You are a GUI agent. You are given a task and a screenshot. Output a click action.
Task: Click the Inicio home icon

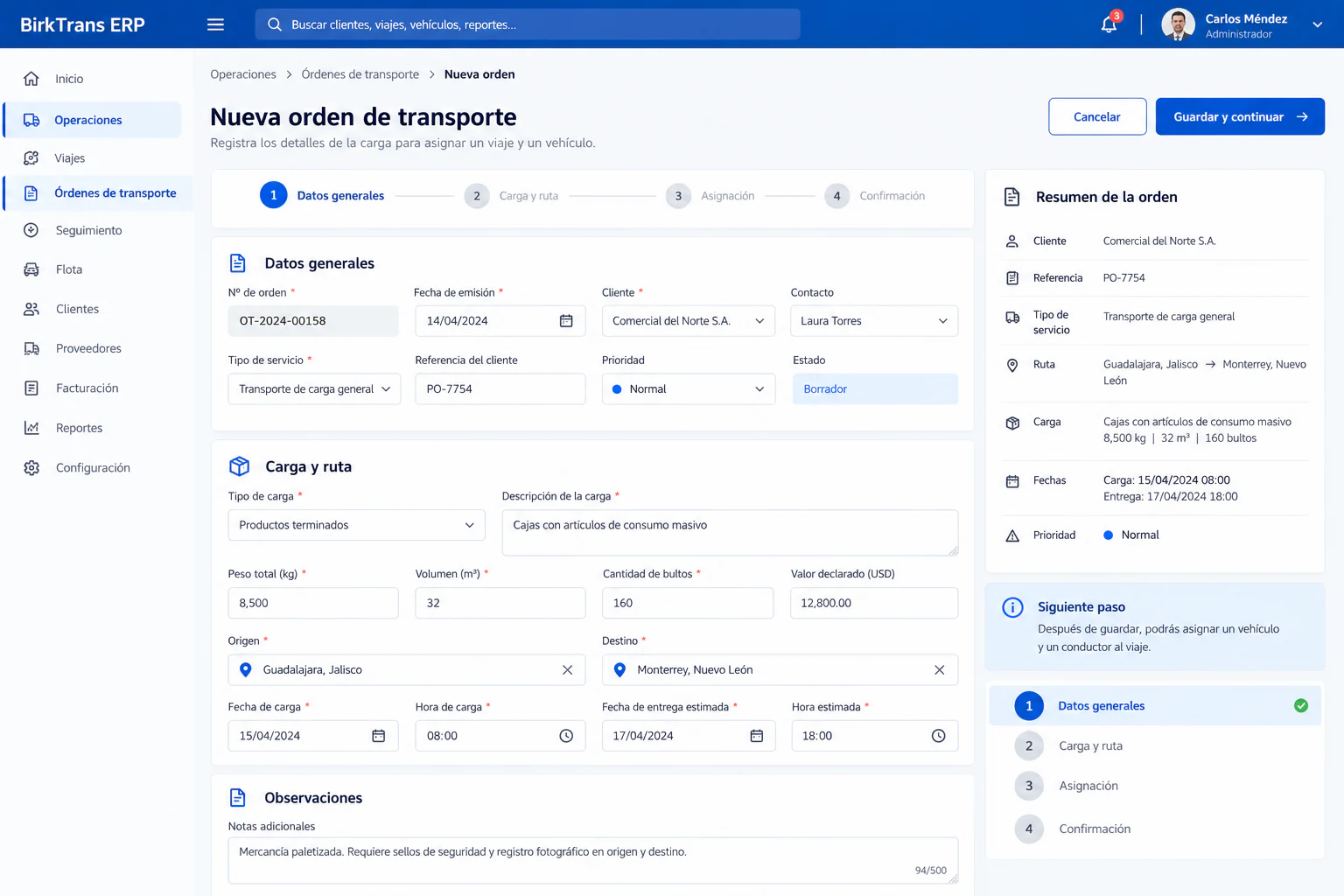click(x=31, y=79)
